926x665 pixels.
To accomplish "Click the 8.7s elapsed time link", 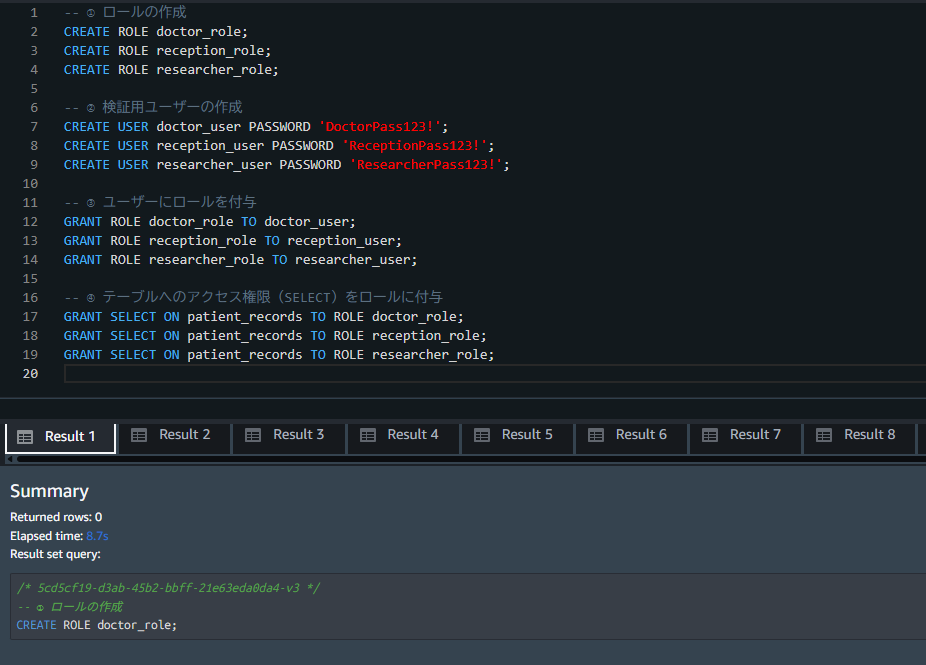I will pos(97,536).
